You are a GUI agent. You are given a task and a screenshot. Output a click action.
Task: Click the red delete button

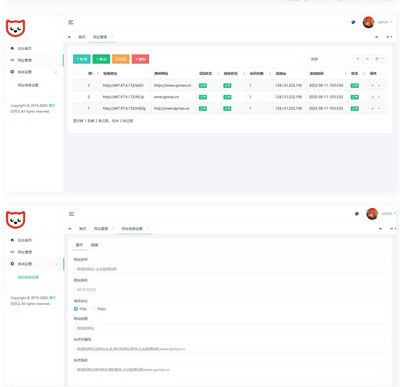140,59
